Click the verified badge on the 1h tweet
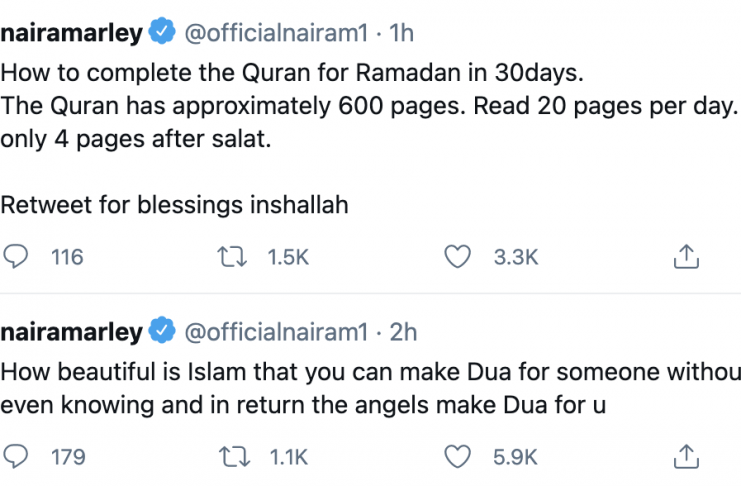The width and height of the screenshot is (741, 486). pyautogui.click(x=161, y=33)
